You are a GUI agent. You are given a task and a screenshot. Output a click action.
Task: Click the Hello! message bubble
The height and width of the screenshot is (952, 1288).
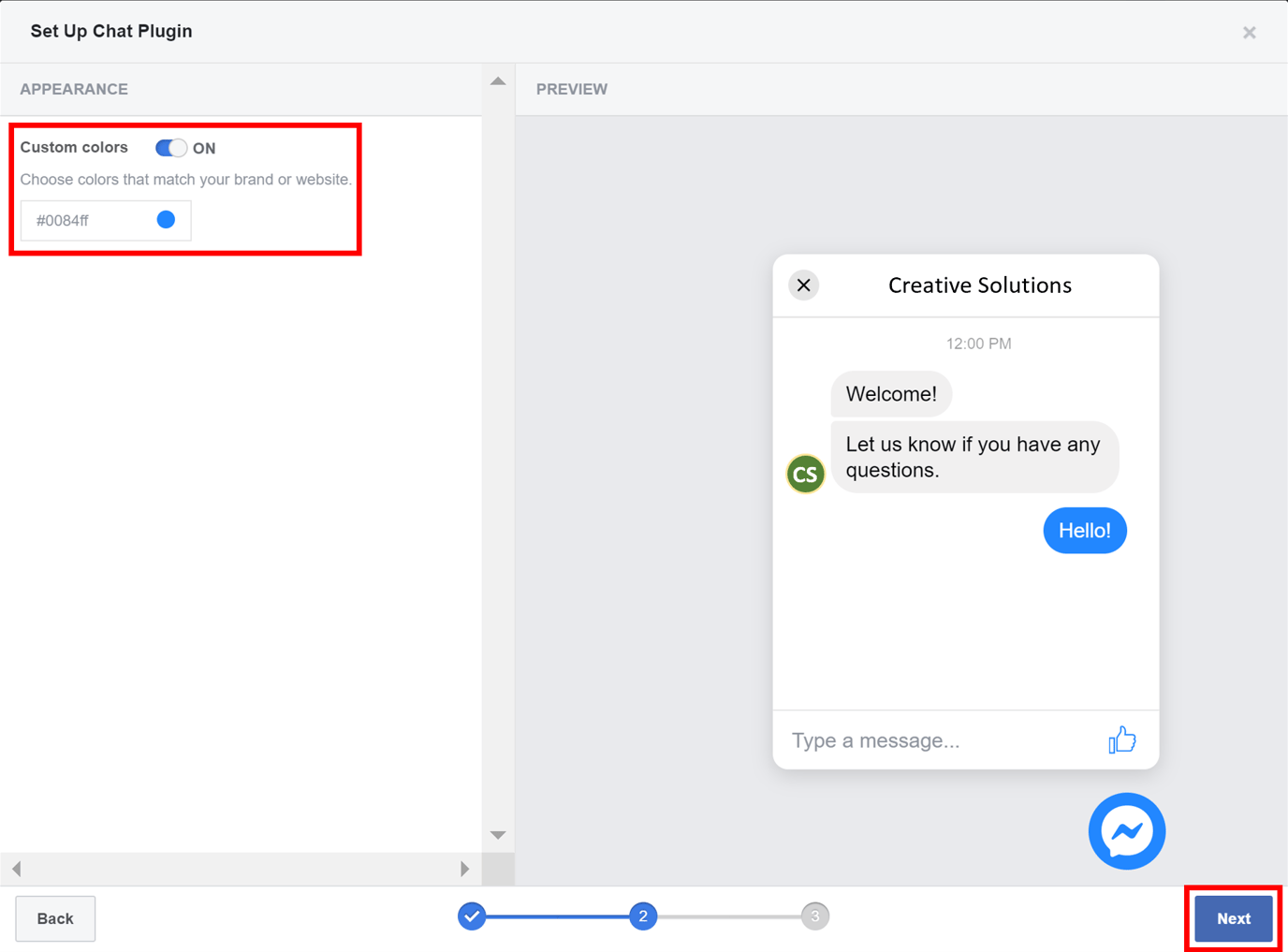(1084, 530)
